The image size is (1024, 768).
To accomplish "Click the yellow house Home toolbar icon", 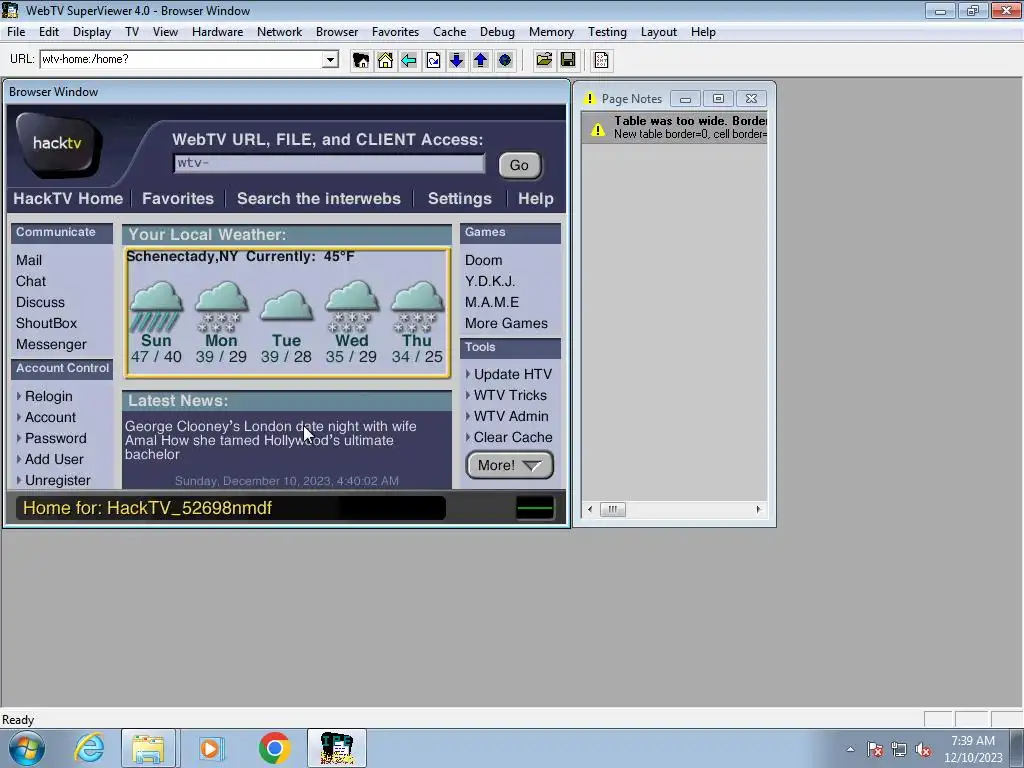I will point(385,61).
